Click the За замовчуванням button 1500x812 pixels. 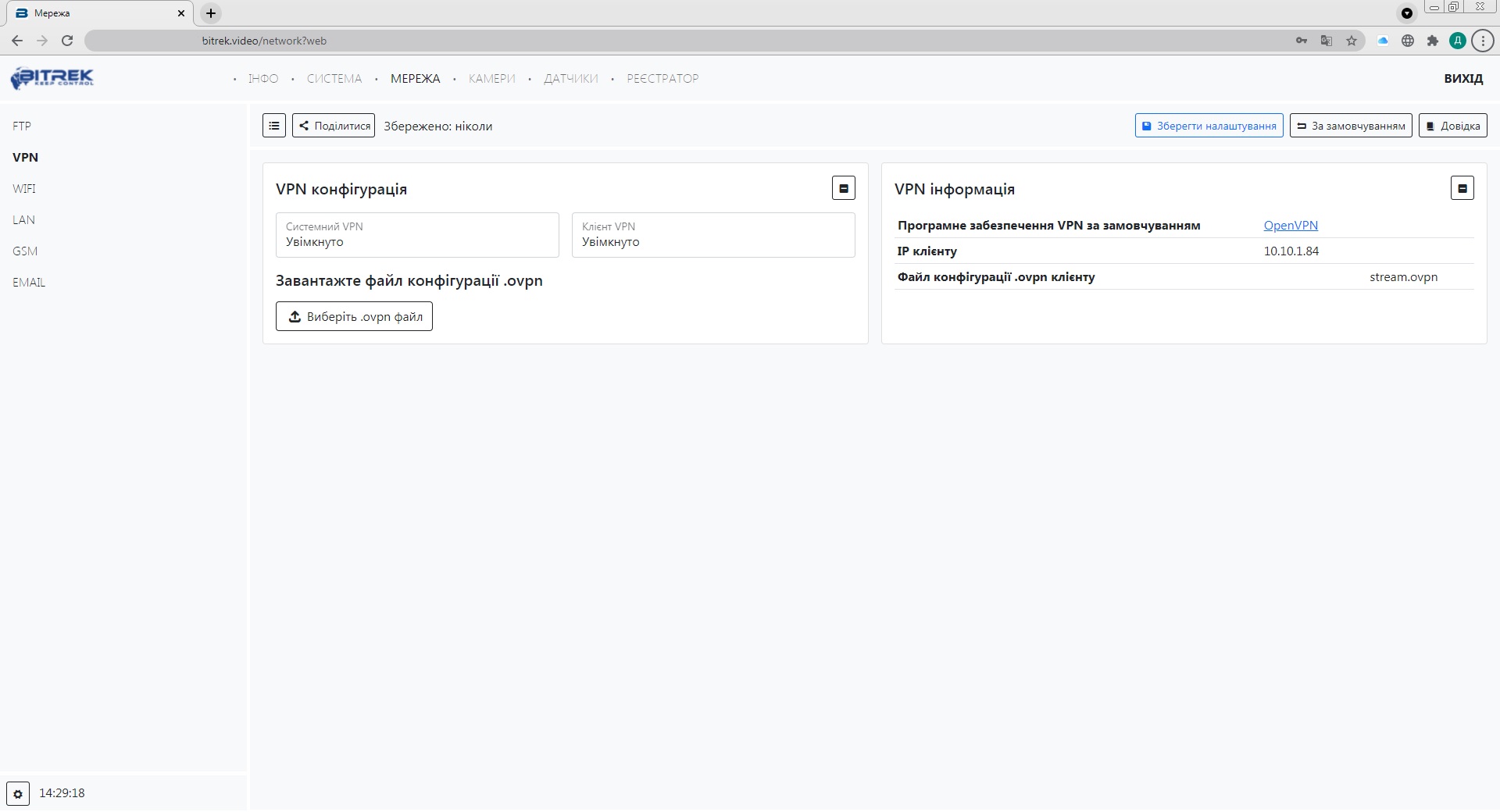pos(1351,126)
